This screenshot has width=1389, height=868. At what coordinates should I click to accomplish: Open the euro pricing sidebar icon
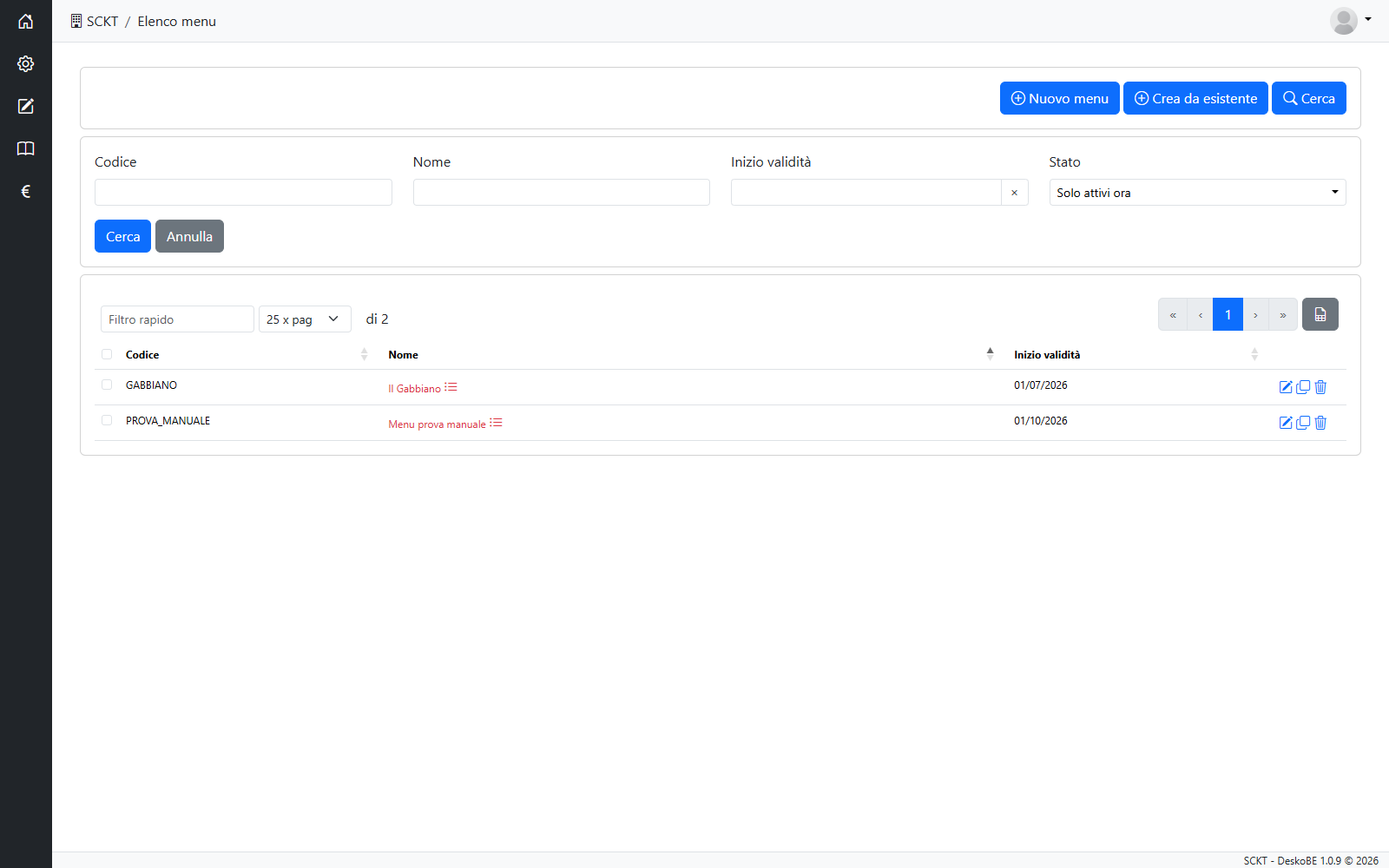[26, 192]
